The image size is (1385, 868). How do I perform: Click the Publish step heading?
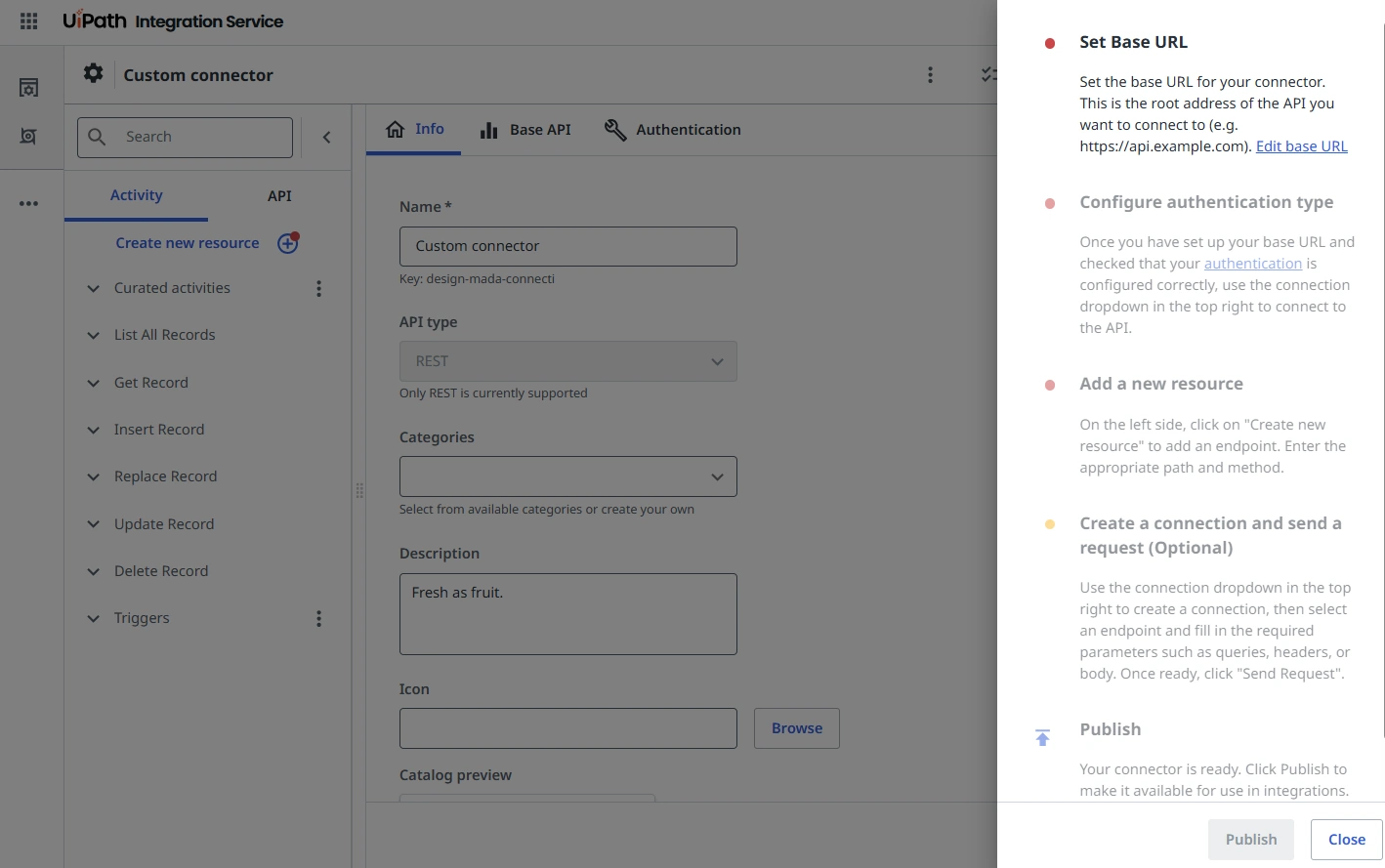point(1110,729)
